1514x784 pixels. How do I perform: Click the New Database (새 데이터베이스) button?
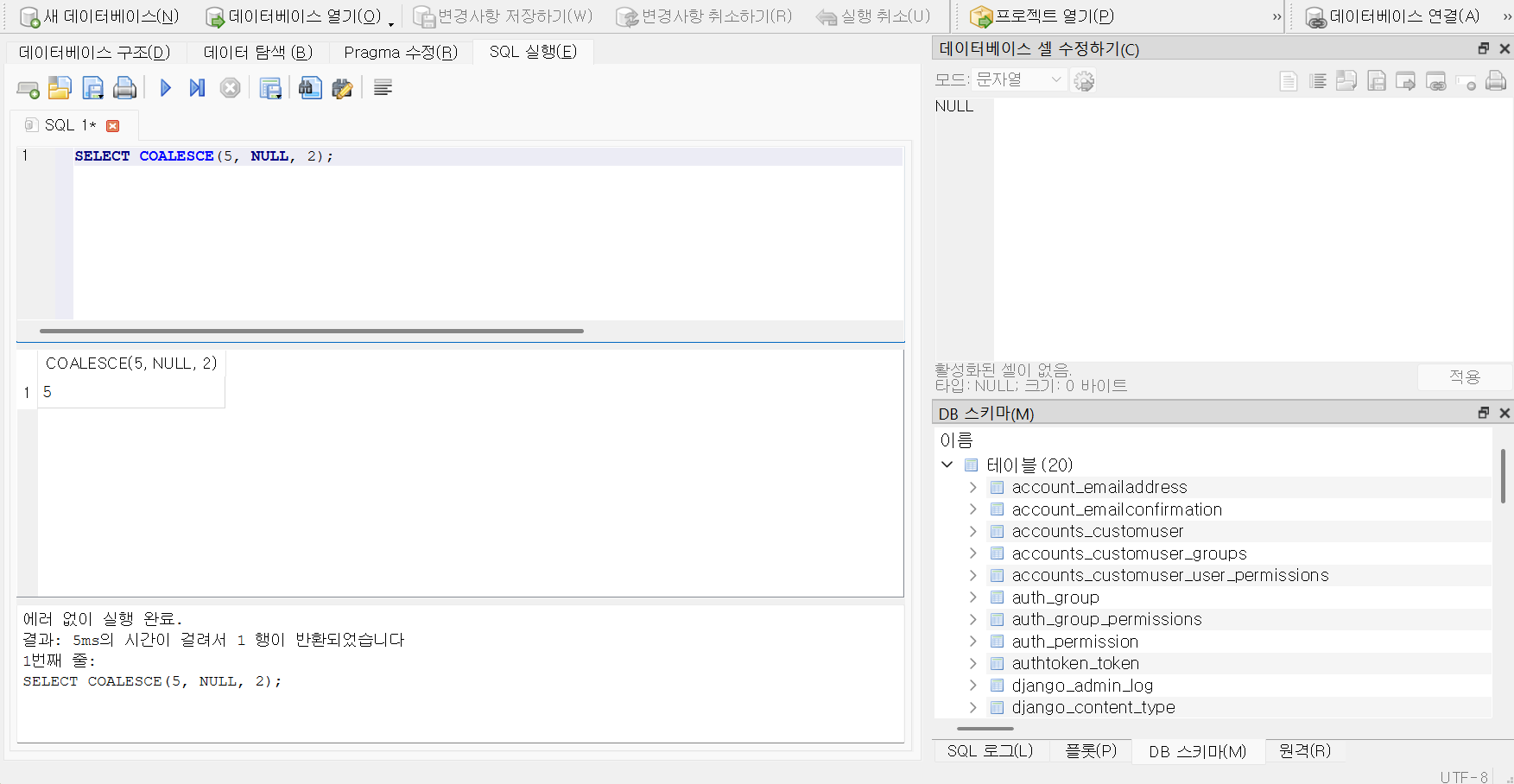(99, 16)
